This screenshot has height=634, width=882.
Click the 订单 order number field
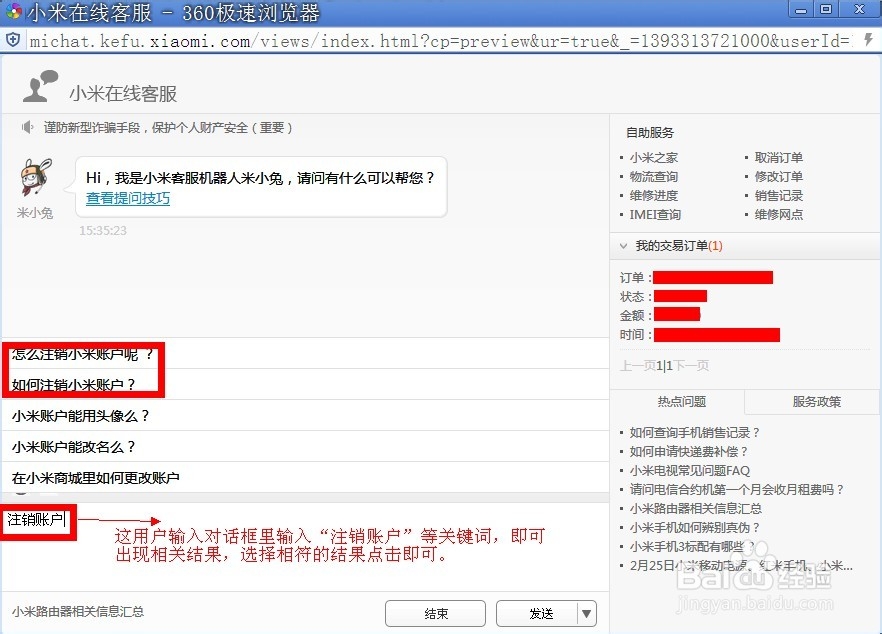(x=713, y=277)
